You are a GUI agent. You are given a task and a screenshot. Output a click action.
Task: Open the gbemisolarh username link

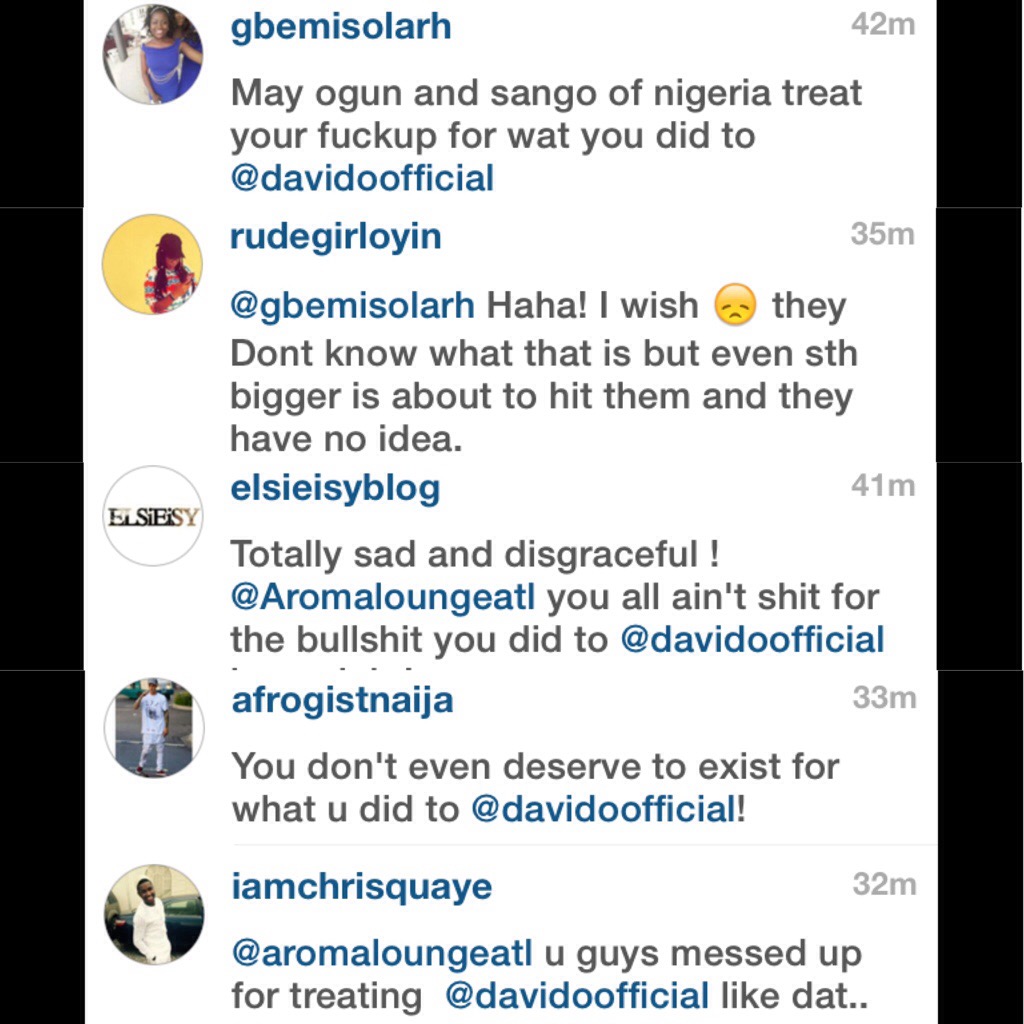[341, 27]
